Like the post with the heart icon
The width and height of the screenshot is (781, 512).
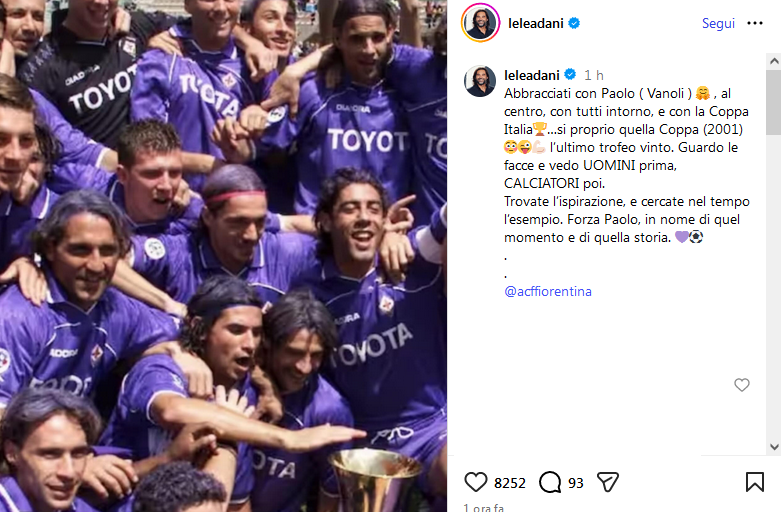(476, 482)
